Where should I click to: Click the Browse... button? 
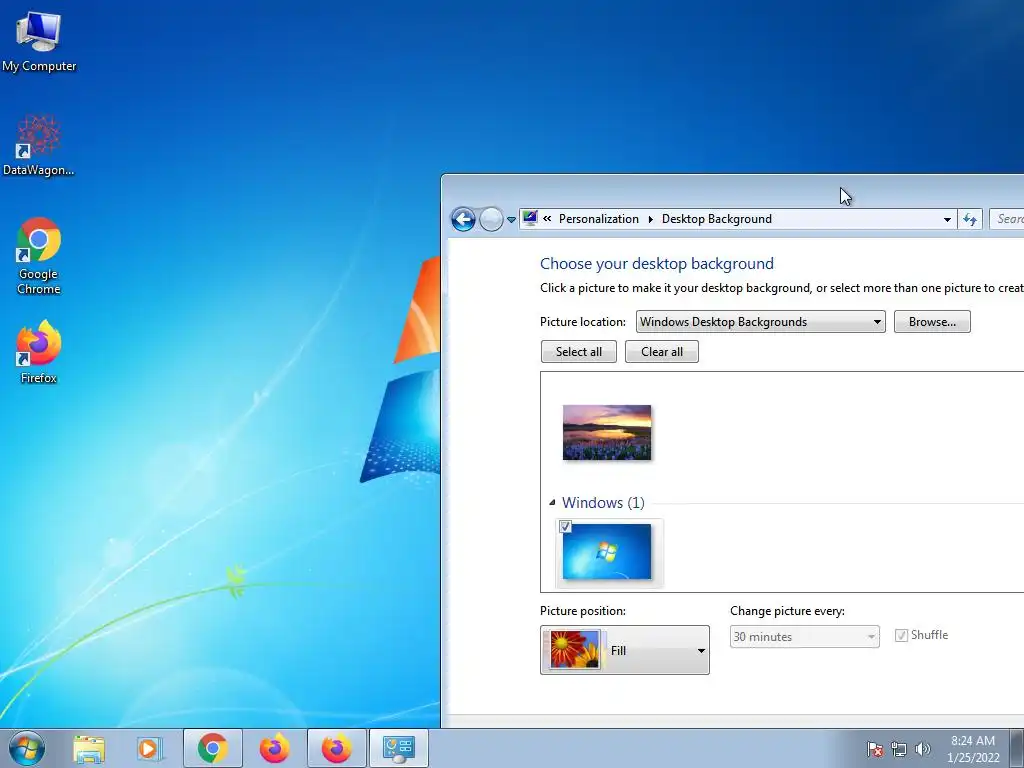pos(932,321)
